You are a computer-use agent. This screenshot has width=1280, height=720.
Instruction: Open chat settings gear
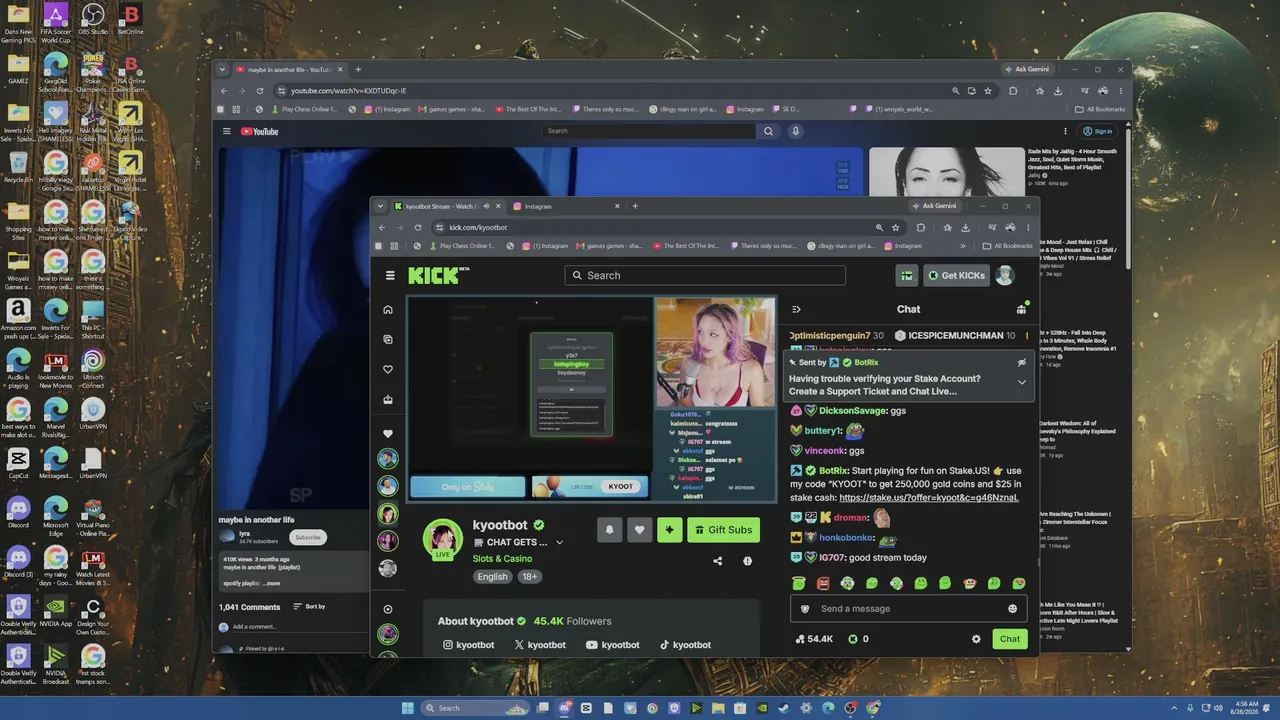[x=976, y=639]
